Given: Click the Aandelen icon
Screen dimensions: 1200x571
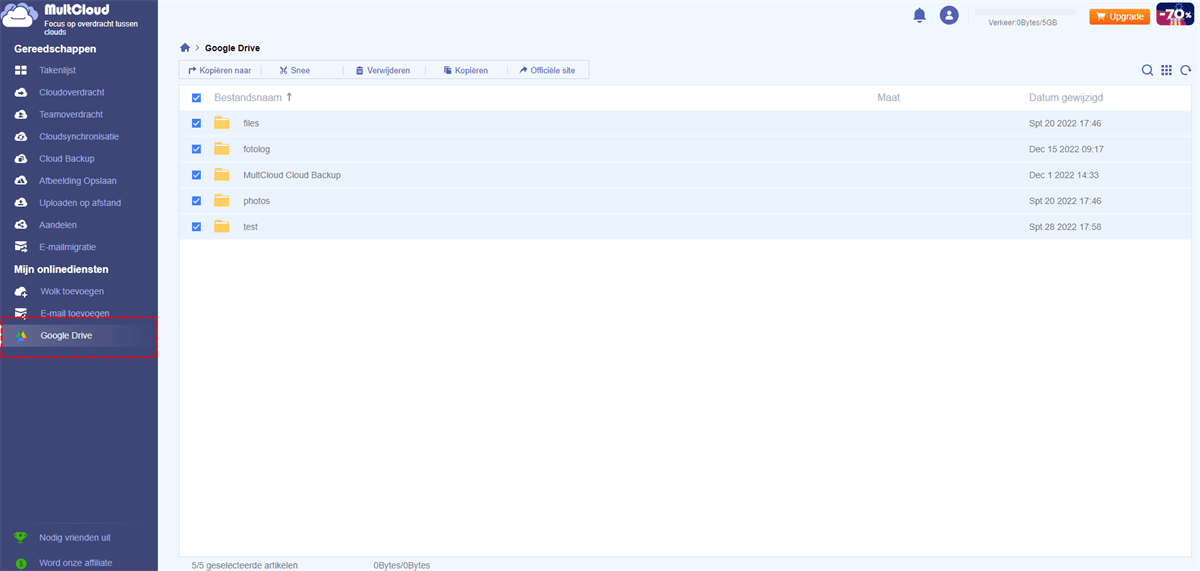Looking at the screenshot, I should pyautogui.click(x=21, y=225).
